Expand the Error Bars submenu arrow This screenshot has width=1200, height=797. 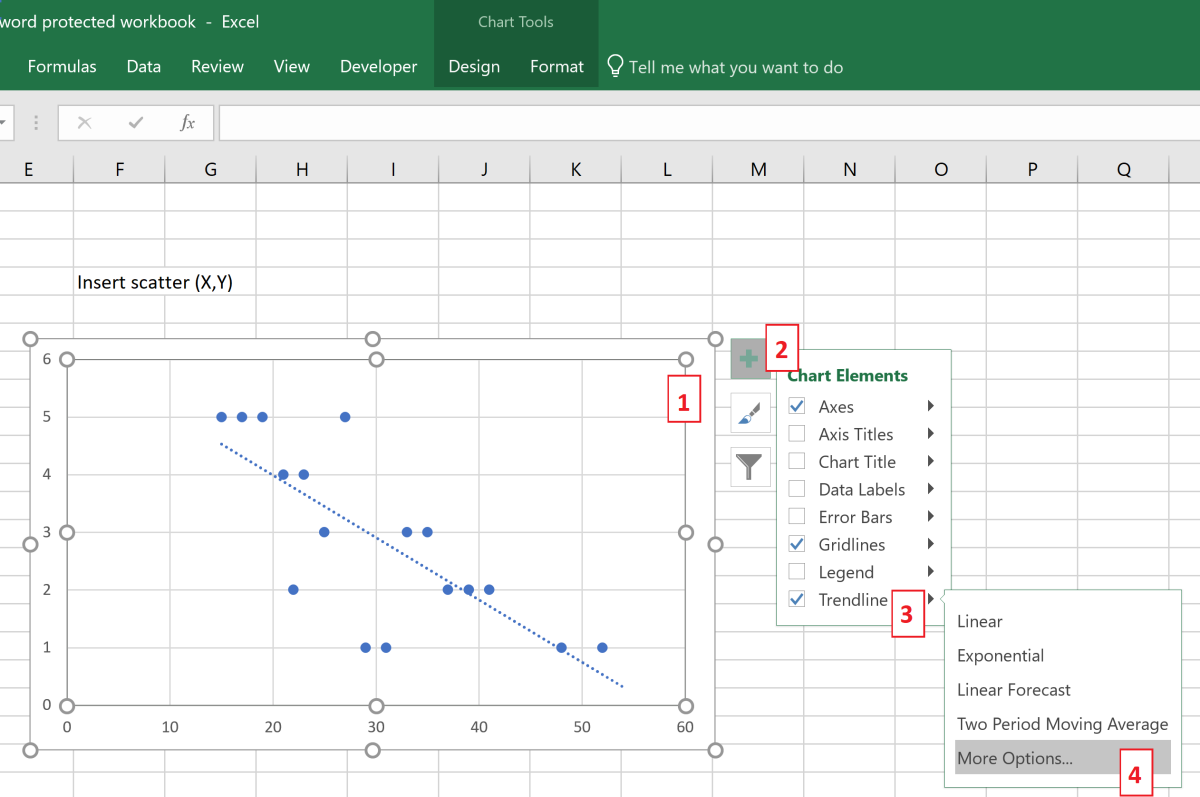pyautogui.click(x=931, y=517)
